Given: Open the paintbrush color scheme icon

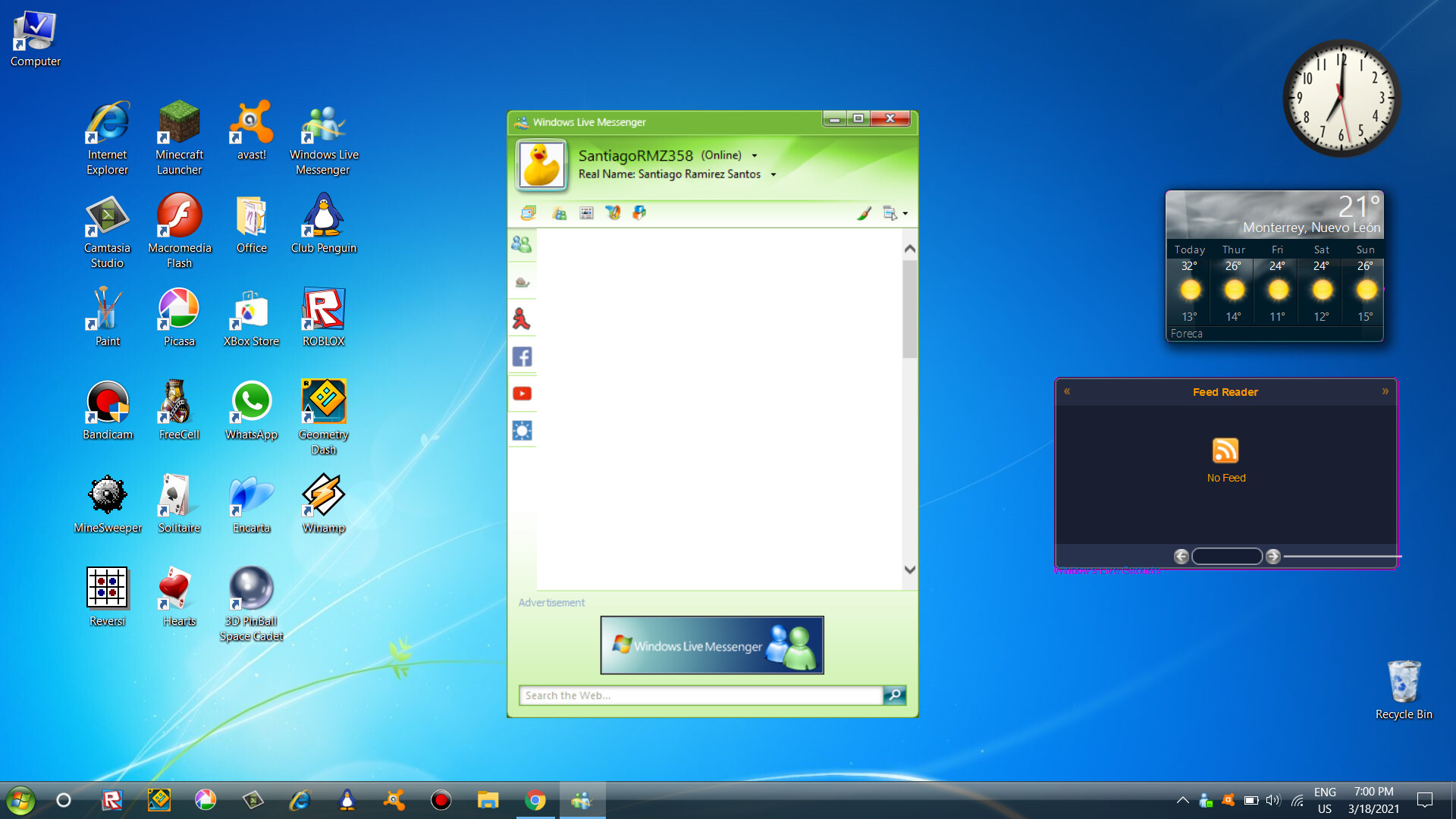Looking at the screenshot, I should click(x=864, y=213).
